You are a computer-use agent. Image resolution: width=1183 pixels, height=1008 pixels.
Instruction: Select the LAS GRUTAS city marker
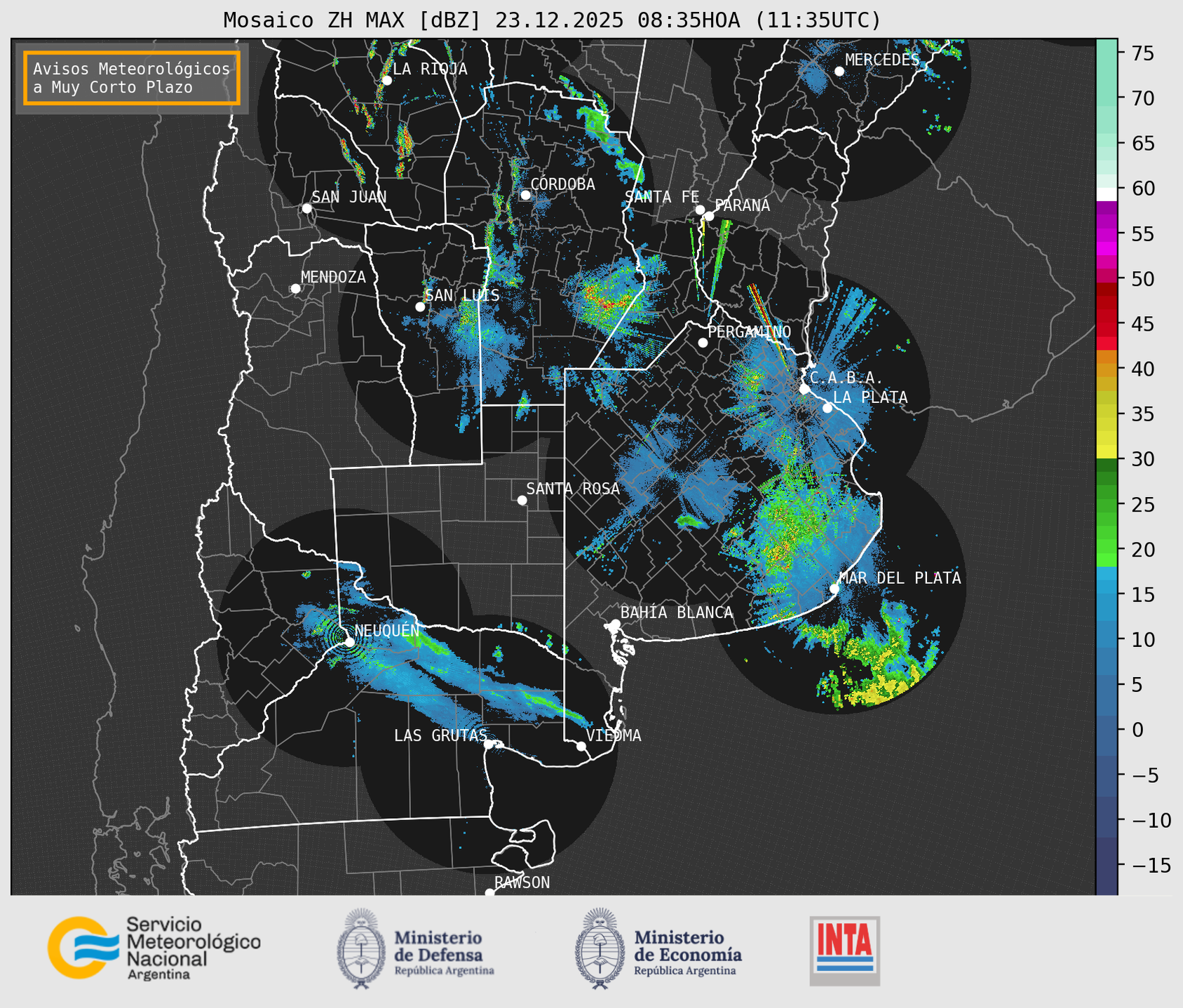pos(488,744)
